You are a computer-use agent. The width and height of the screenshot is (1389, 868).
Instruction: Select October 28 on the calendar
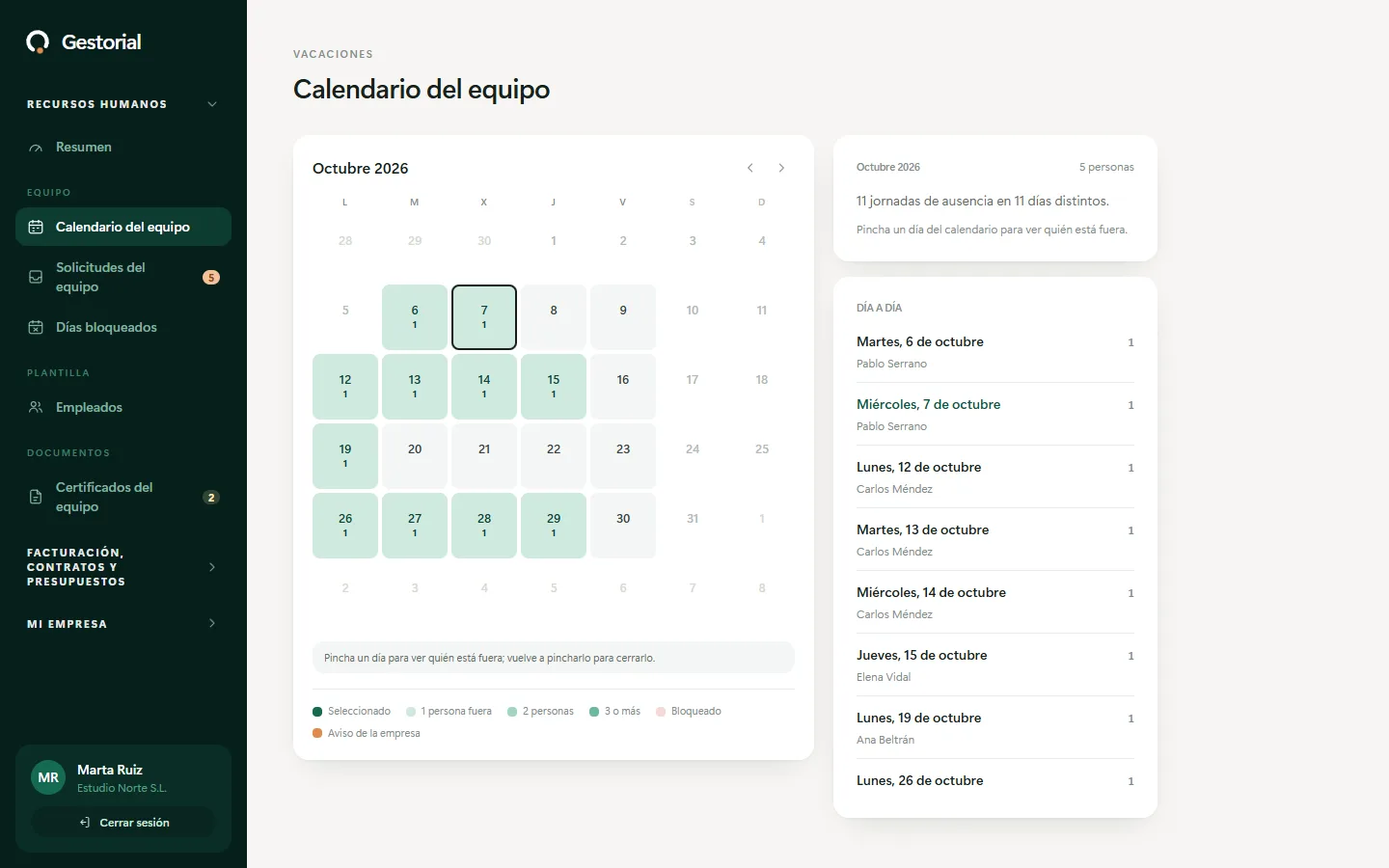click(484, 526)
